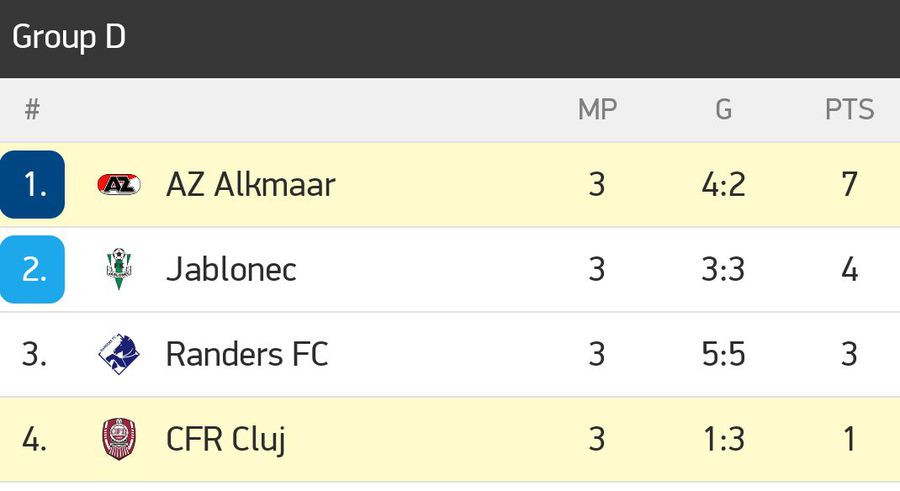Select the Randers FC horse logo
Image resolution: width=900 pixels, height=491 pixels.
pyautogui.click(x=119, y=354)
